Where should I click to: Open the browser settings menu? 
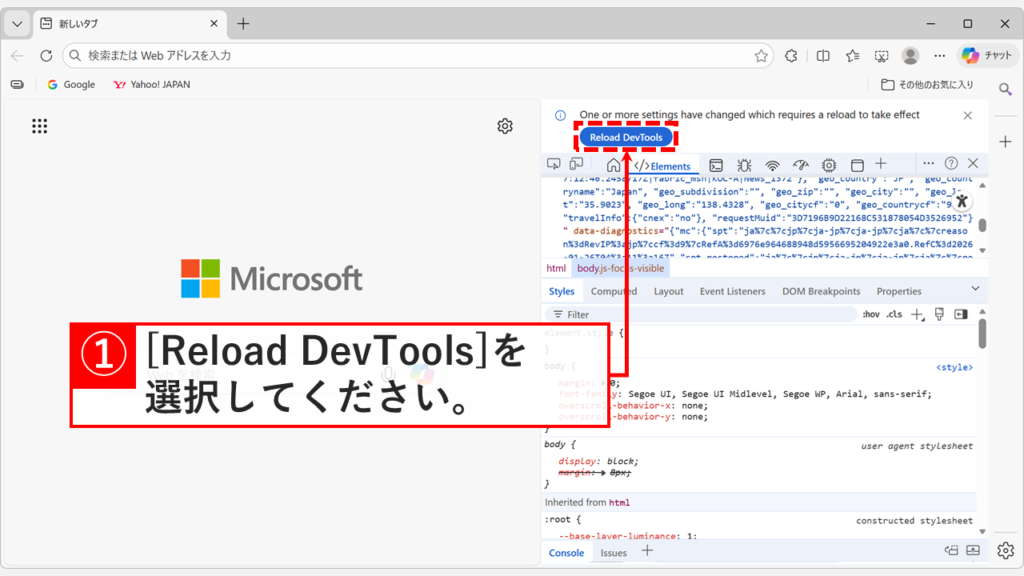[x=939, y=56]
